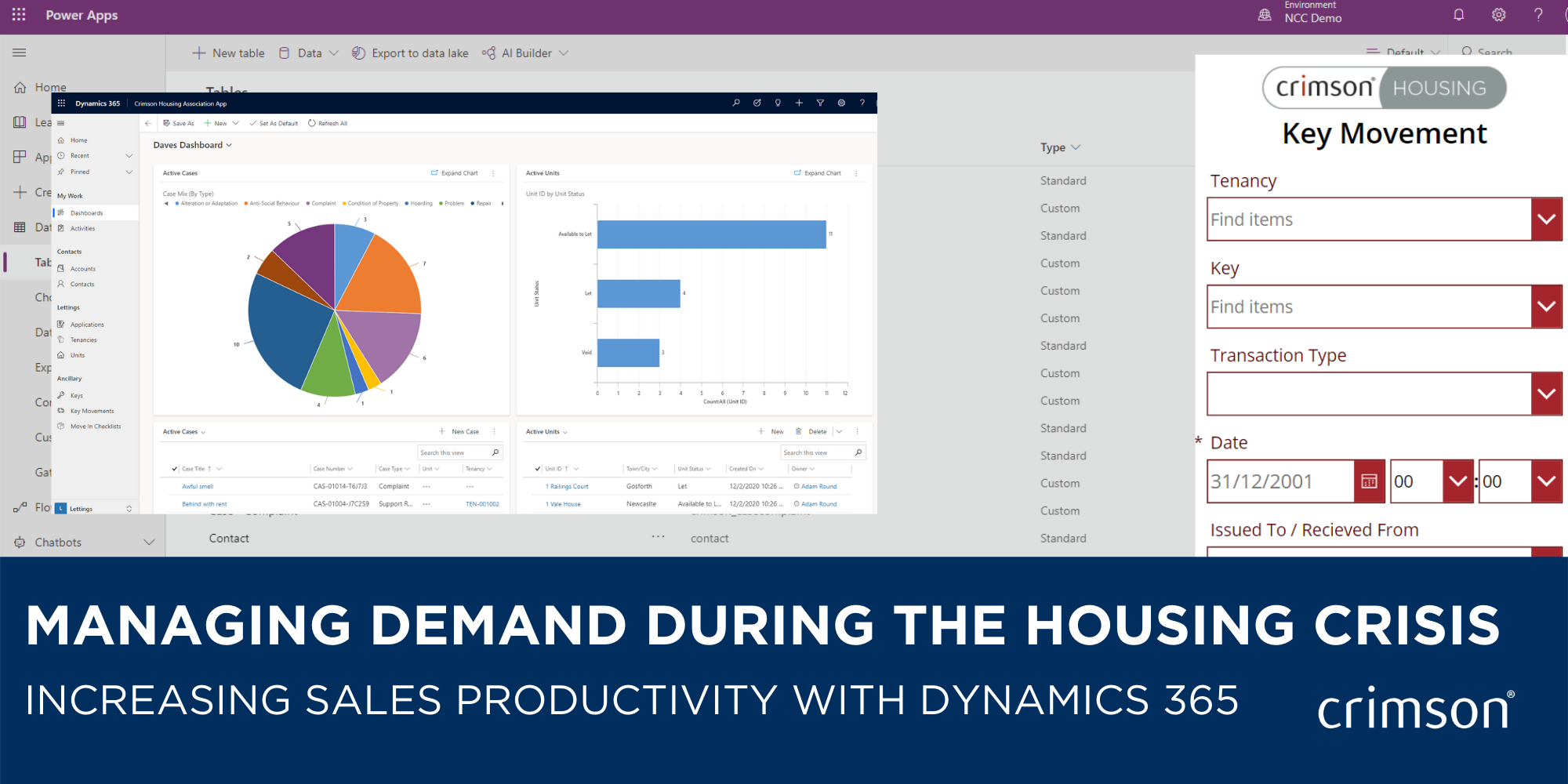Select Tenancies in the Lettings navigation

[83, 339]
